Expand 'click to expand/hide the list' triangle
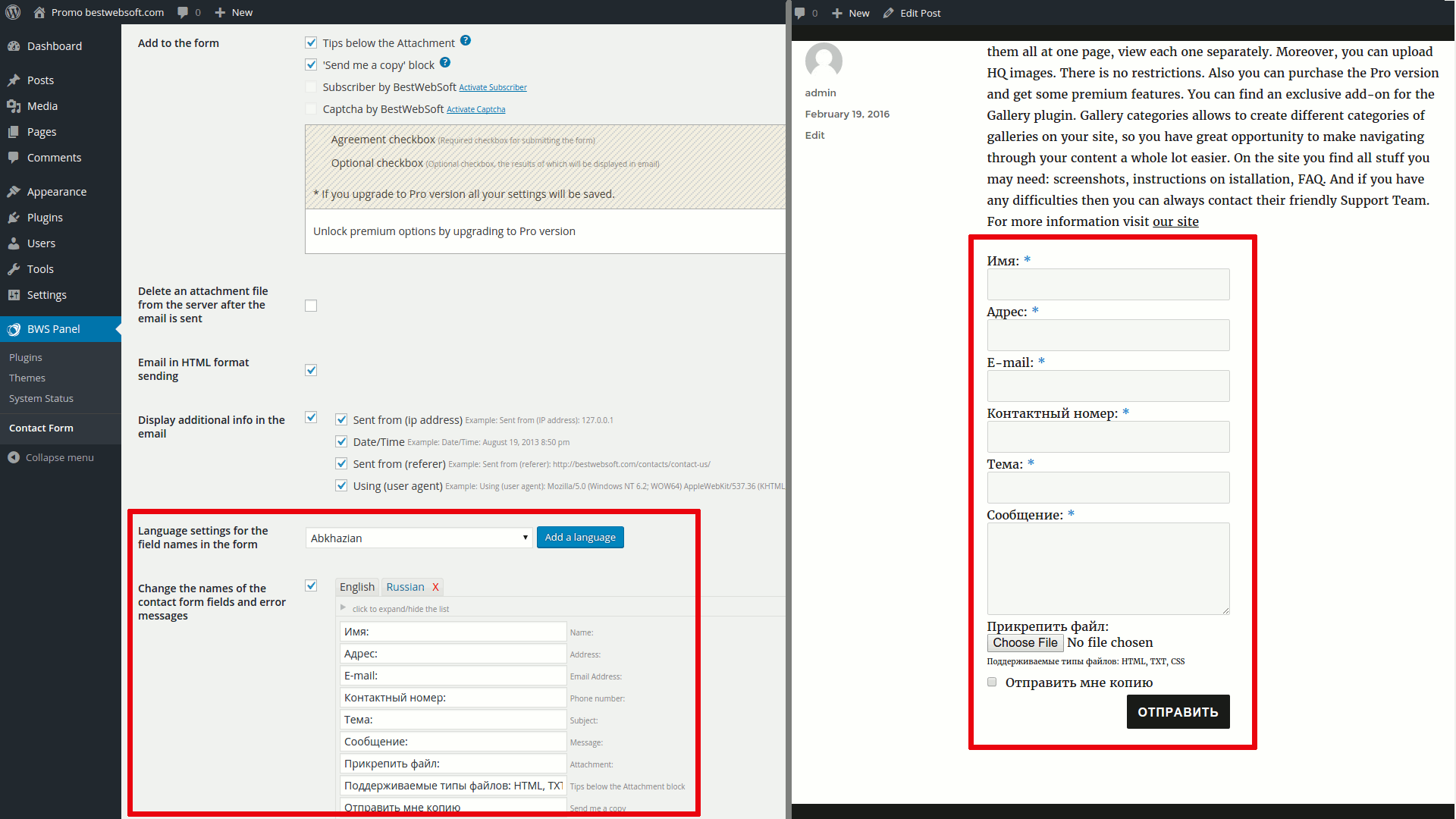 343,607
